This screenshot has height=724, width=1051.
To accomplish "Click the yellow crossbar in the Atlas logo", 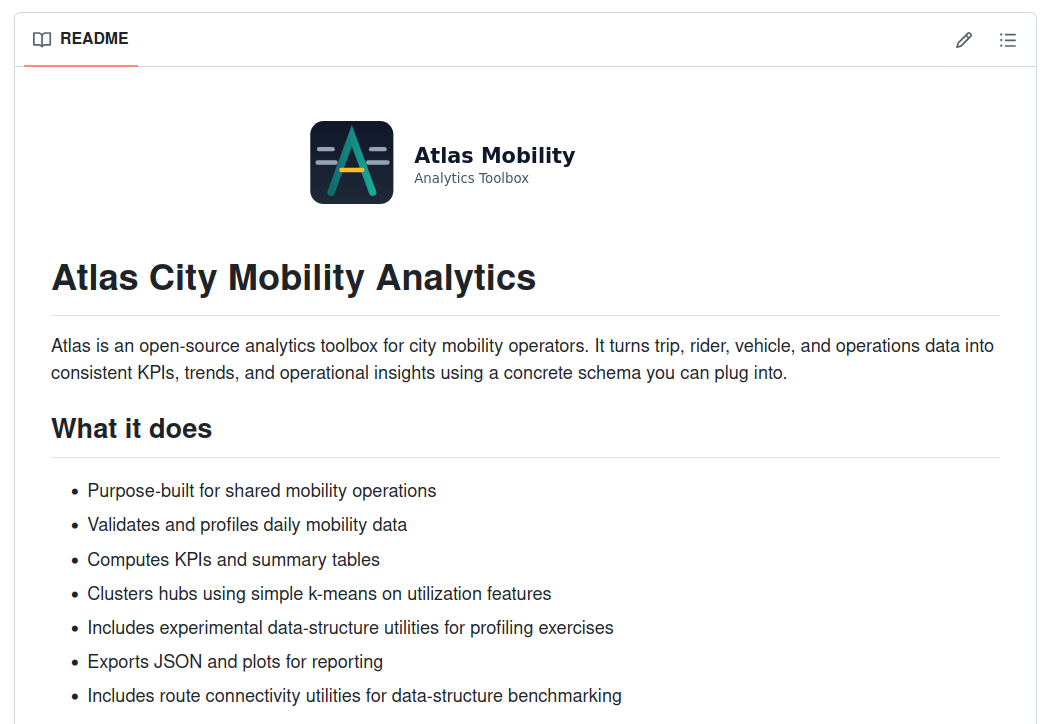I will pos(351,170).
